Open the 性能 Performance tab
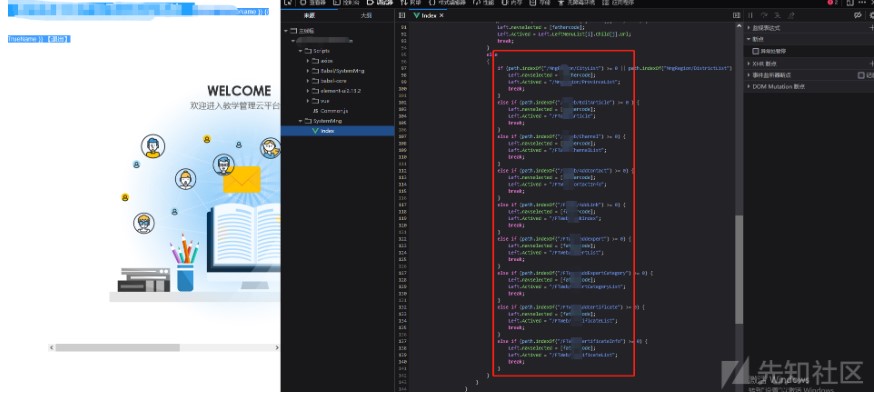 tap(483, 3)
